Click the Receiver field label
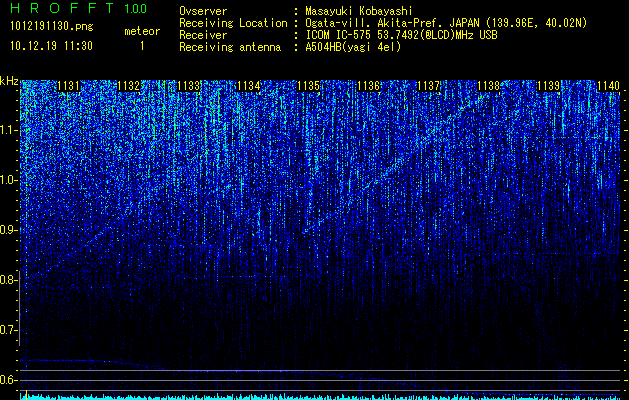The height and width of the screenshot is (400, 629). point(203,35)
